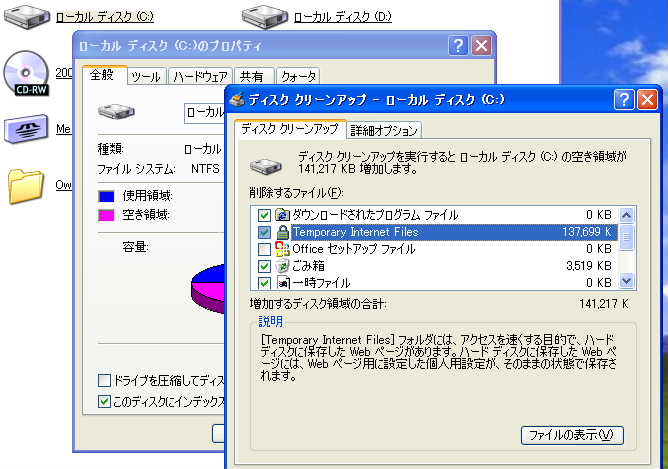Click the volume label input field
Viewport: 668px width, 469px height.
(x=204, y=113)
